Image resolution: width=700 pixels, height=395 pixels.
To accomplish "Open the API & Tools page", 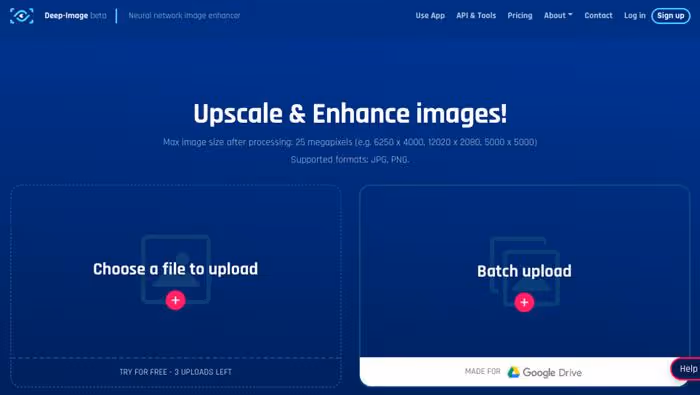I will [x=476, y=16].
